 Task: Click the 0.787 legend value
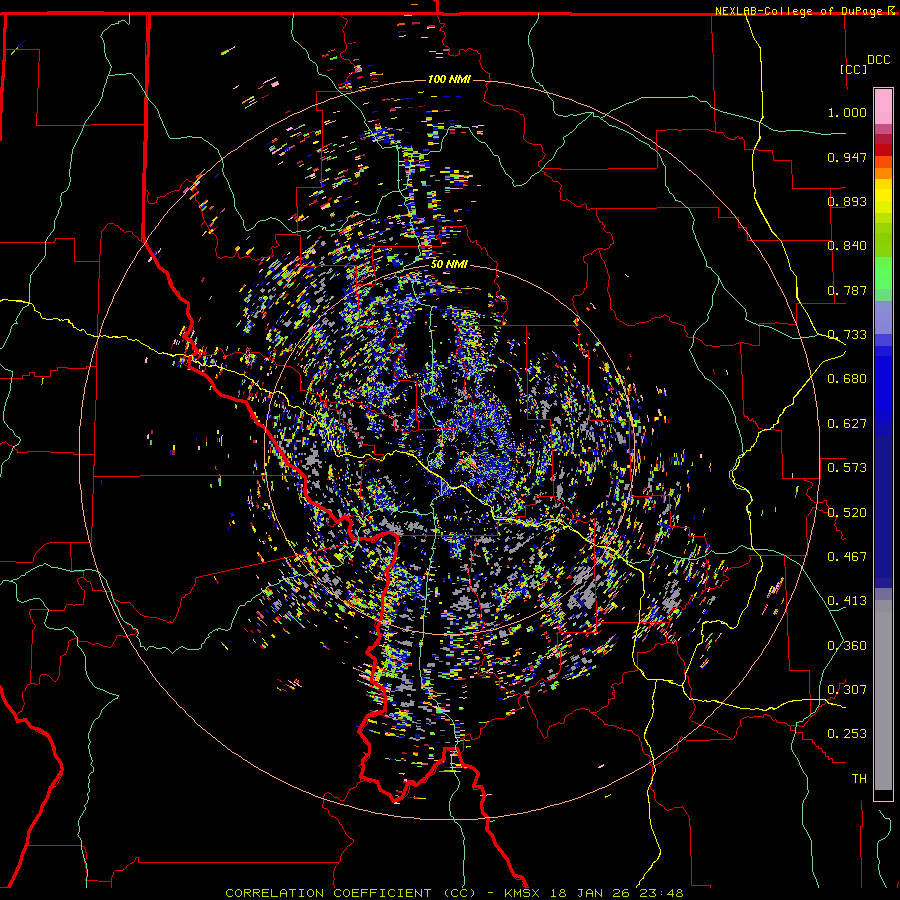(x=847, y=290)
